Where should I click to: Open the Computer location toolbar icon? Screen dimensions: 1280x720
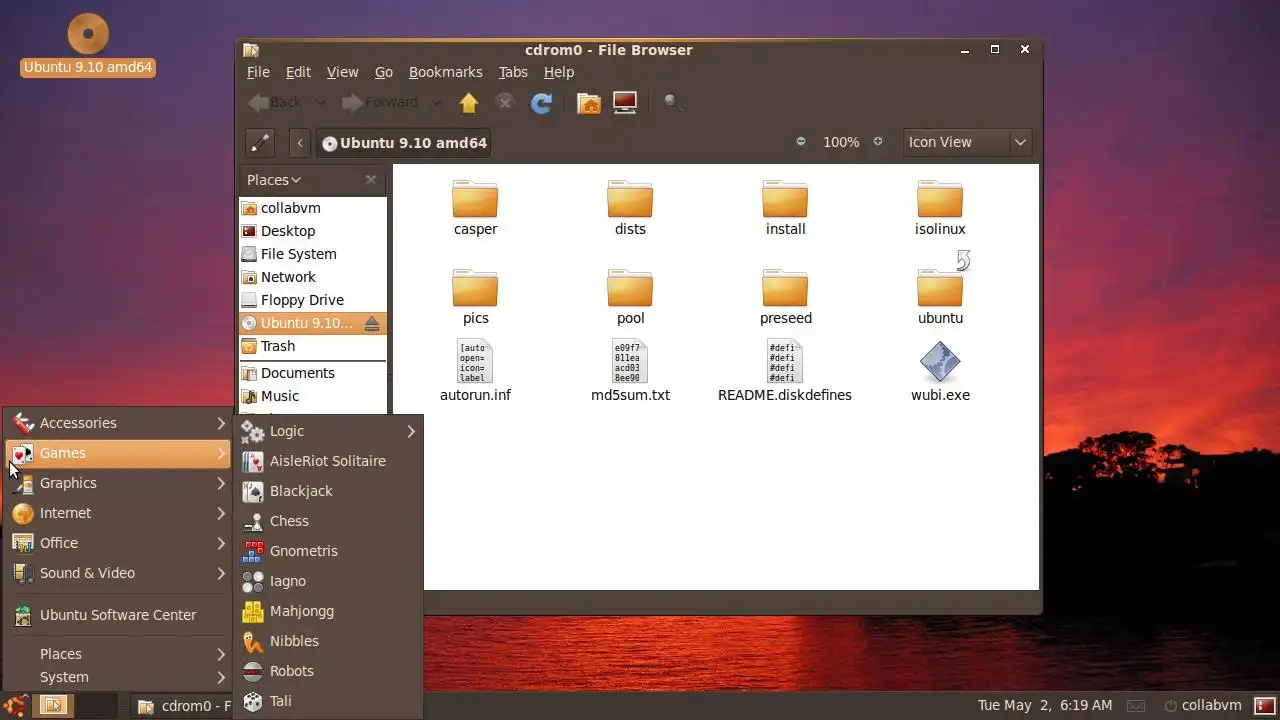(x=625, y=102)
